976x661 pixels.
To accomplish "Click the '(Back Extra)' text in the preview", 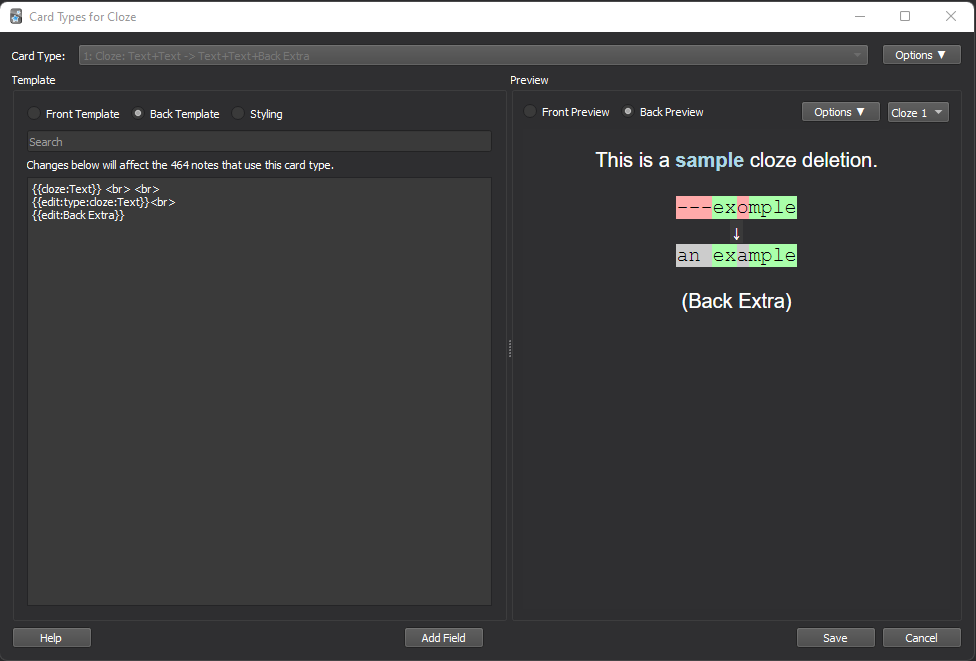I will (x=736, y=300).
